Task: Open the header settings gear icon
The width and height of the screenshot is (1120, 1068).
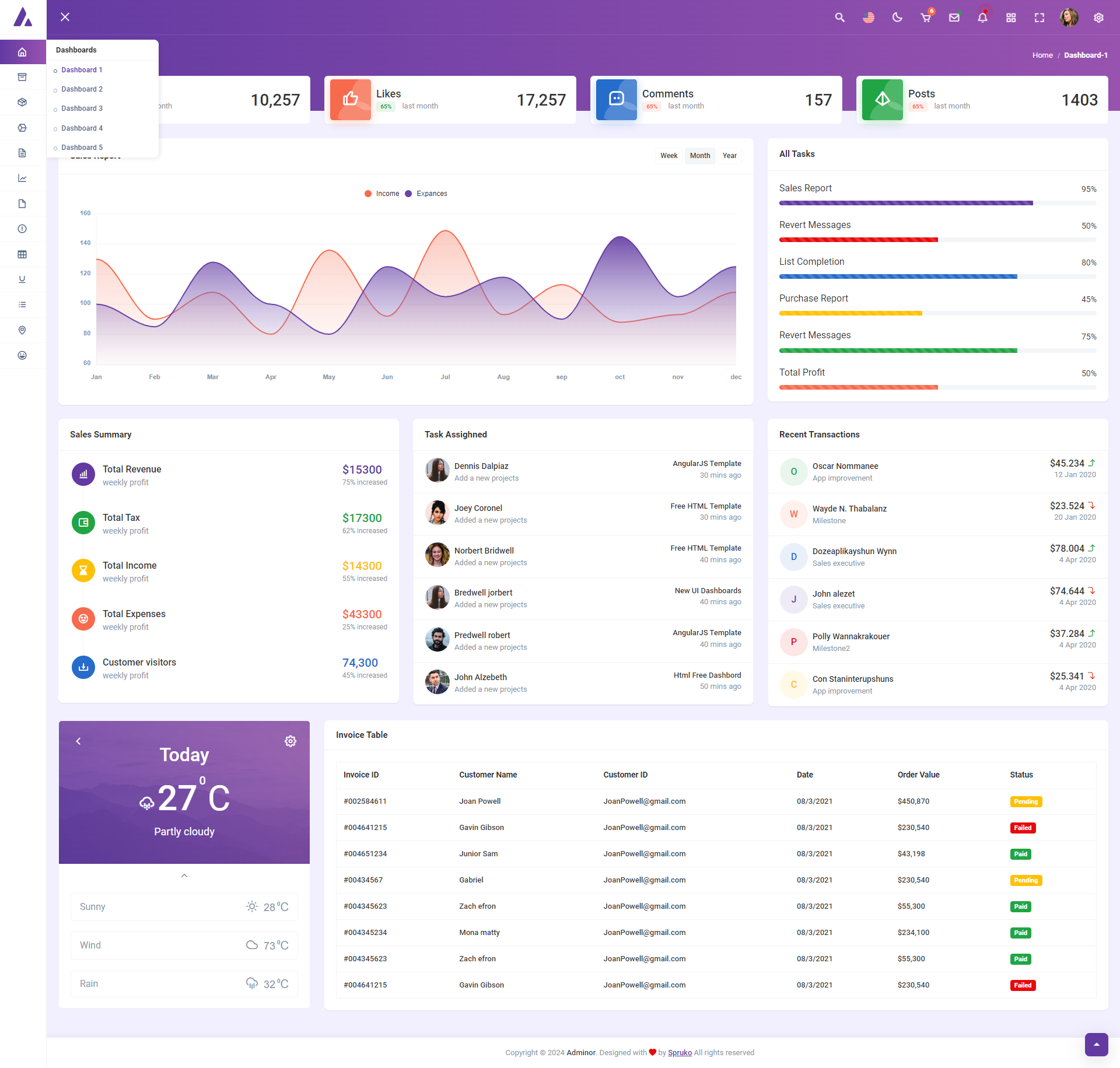Action: 1098,17
